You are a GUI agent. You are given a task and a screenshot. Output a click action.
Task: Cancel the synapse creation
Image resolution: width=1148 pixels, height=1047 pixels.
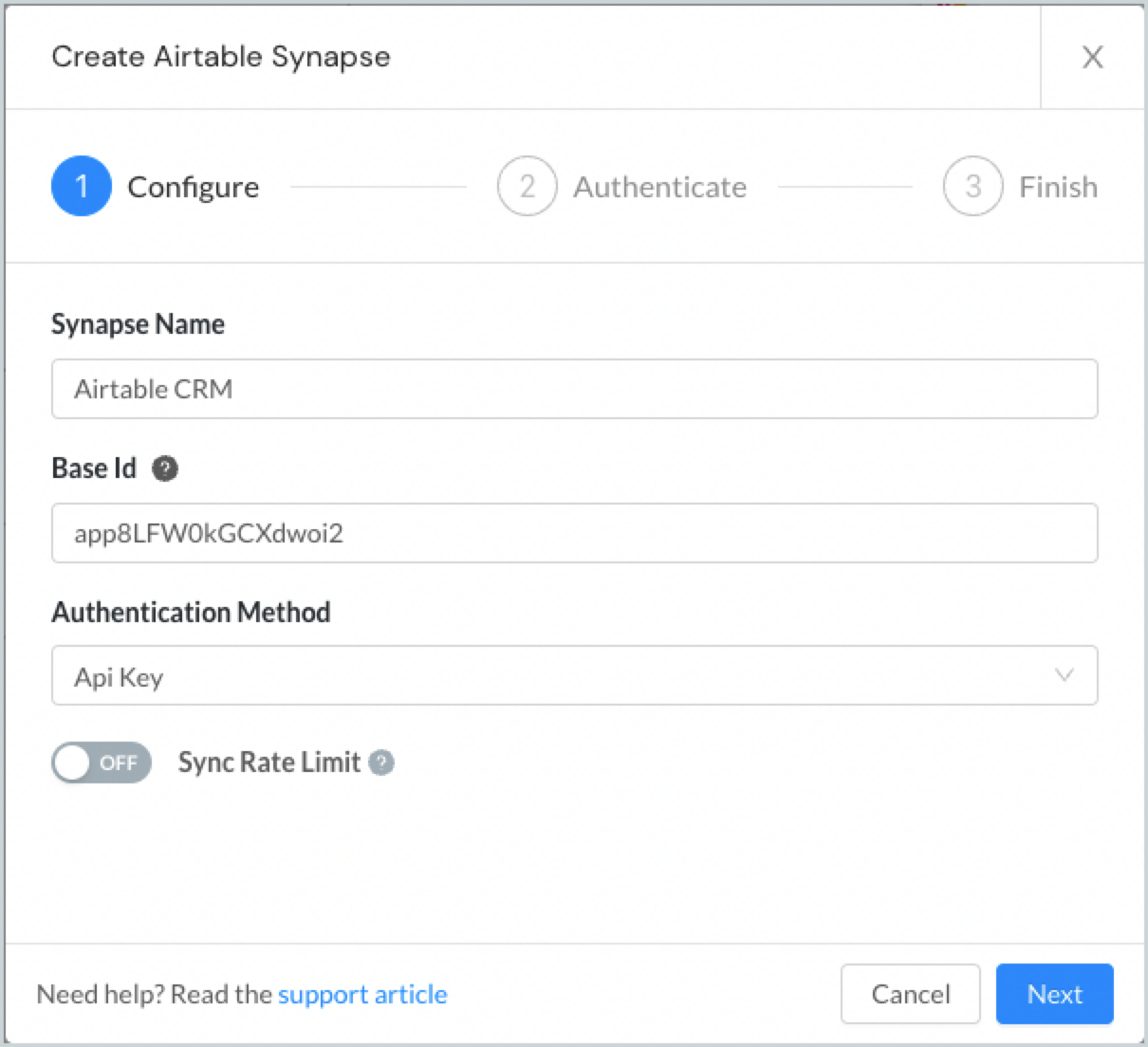[x=910, y=994]
